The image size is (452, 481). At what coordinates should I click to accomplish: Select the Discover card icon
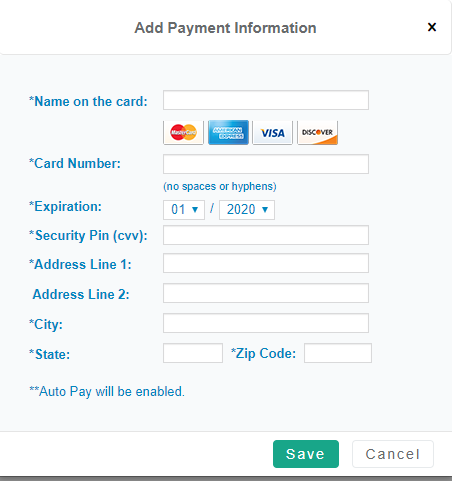point(317,132)
